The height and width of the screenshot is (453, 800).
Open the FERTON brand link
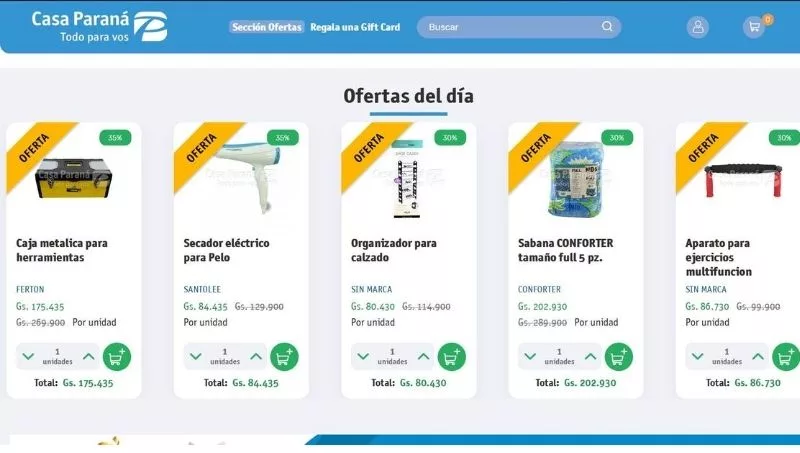click(x=30, y=289)
